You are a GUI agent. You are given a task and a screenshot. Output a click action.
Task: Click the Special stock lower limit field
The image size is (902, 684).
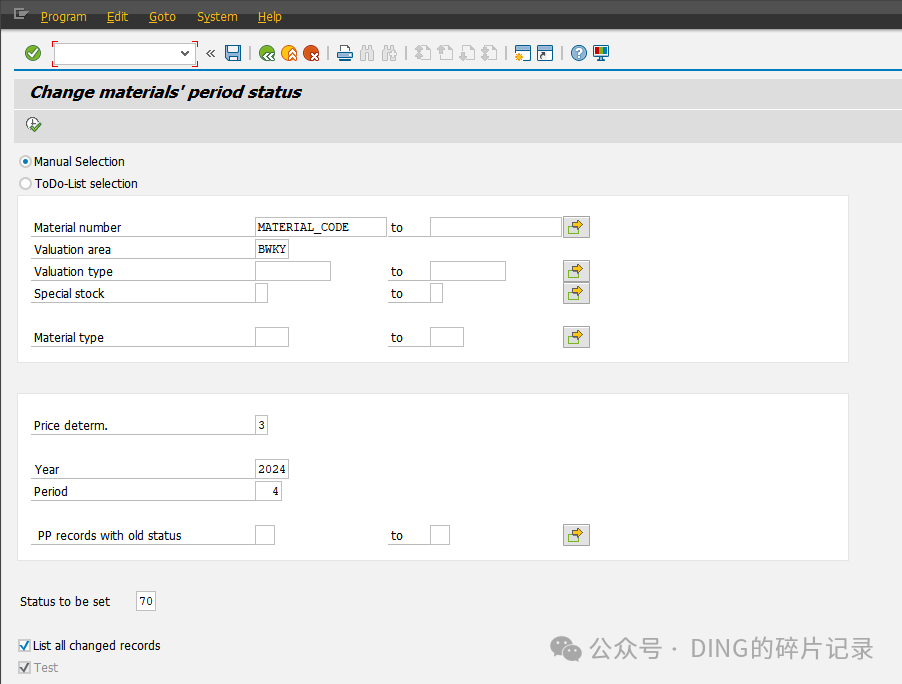(x=261, y=293)
